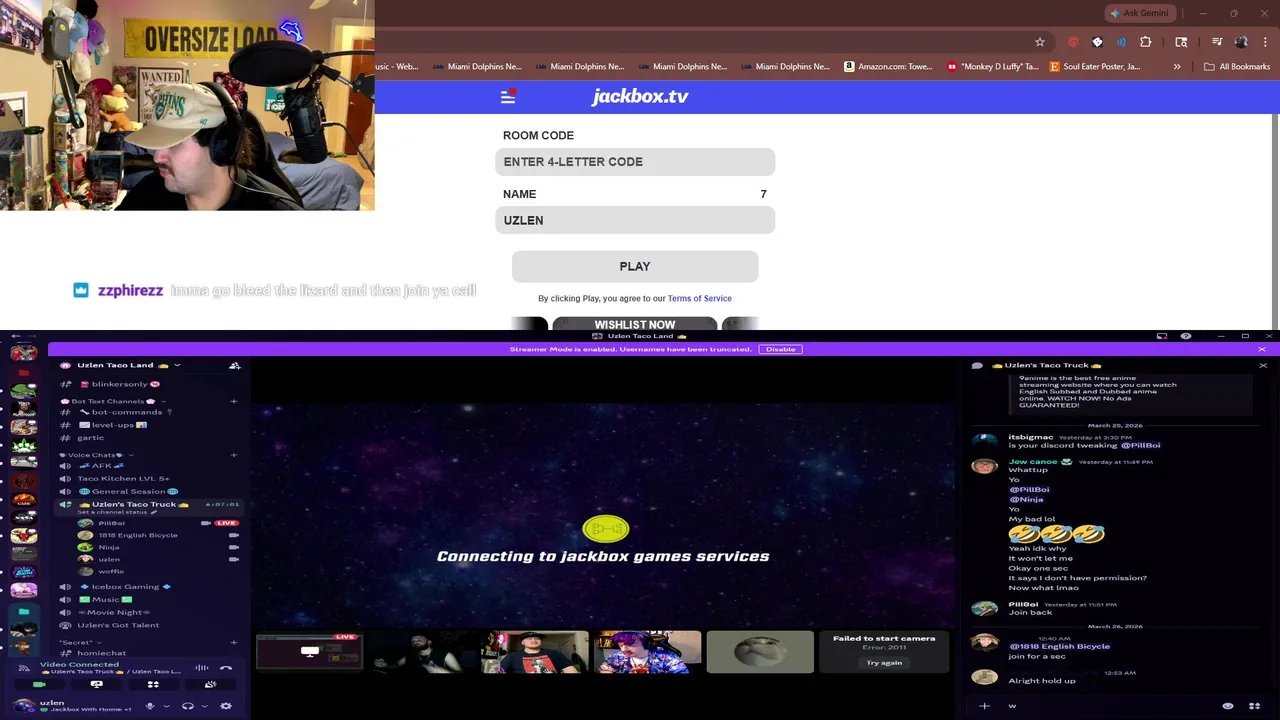The width and height of the screenshot is (1280, 720).
Task: Open the Chrome profile avatar
Action: (1241, 42)
